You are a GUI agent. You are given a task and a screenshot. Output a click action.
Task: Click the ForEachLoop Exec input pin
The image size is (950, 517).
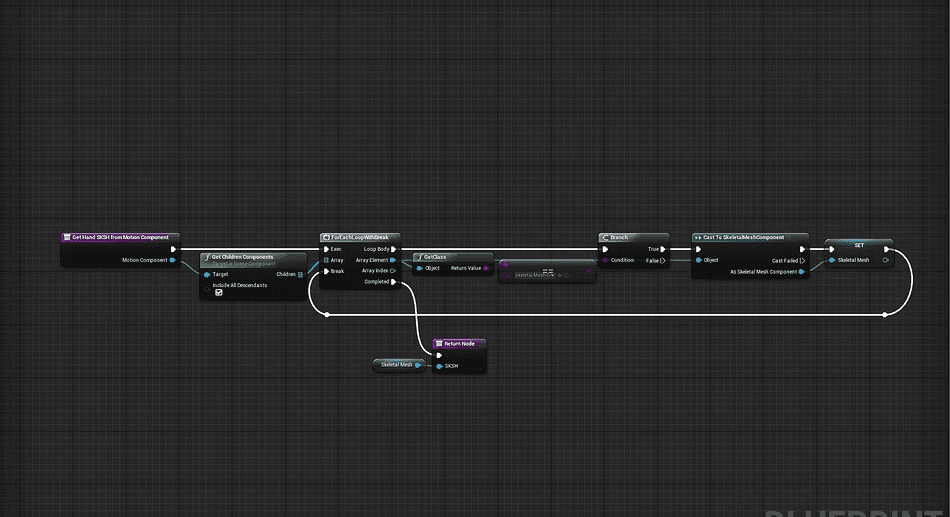click(x=327, y=249)
